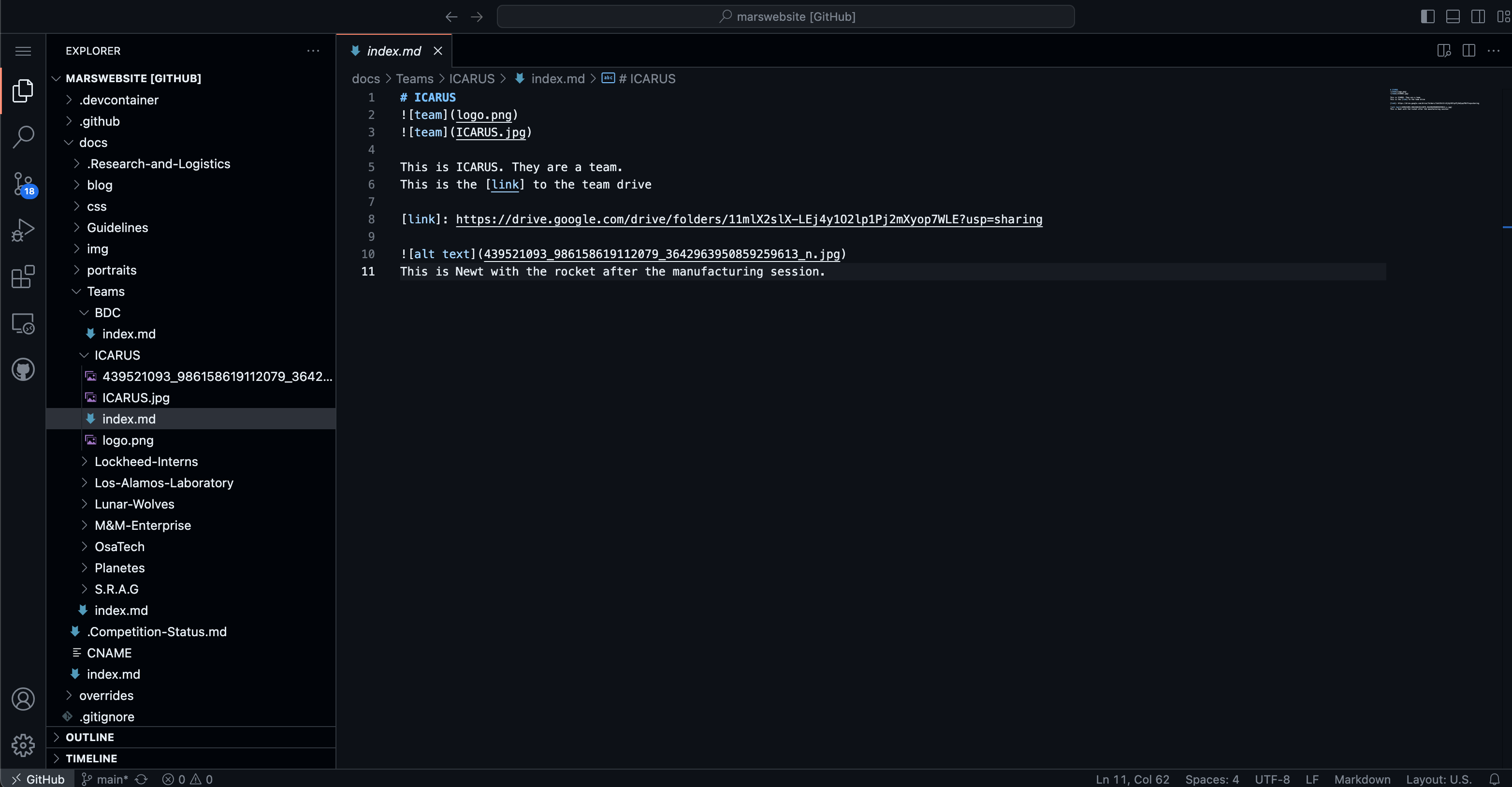Open the Manage gear icon
This screenshot has height=787, width=1512.
23,745
